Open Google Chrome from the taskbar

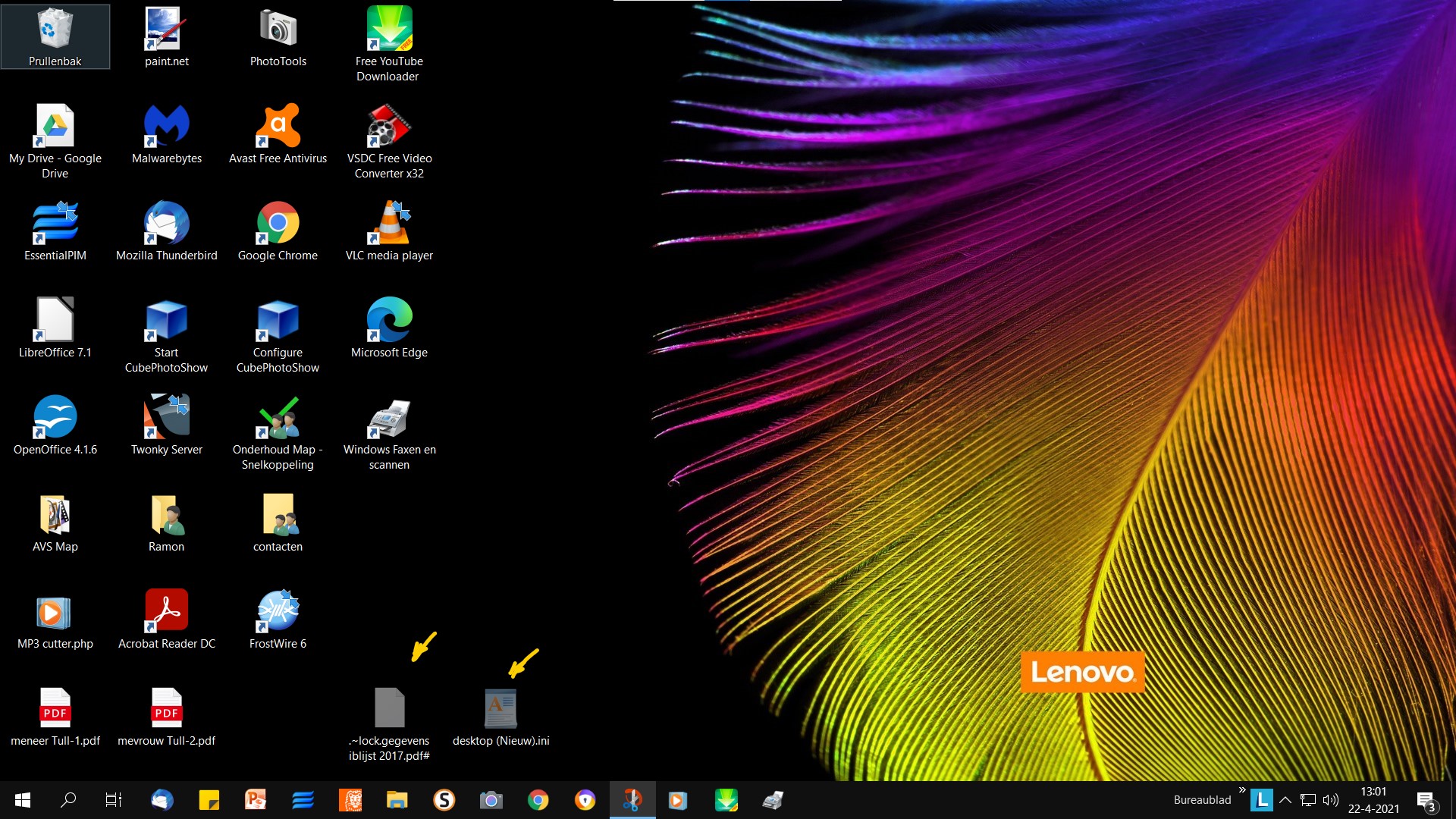coord(538,800)
